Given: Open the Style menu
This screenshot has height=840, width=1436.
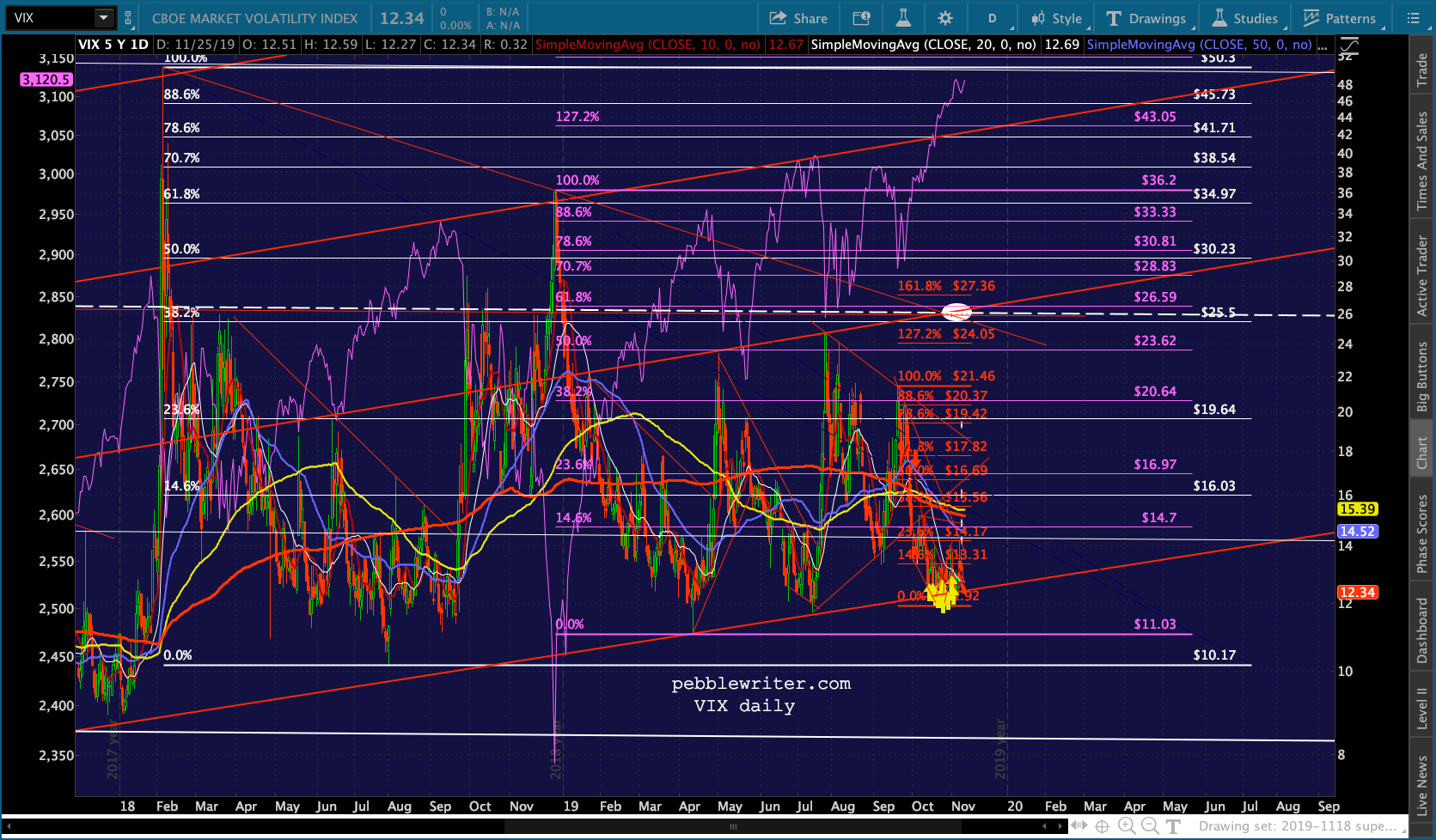Looking at the screenshot, I should (x=1058, y=18).
